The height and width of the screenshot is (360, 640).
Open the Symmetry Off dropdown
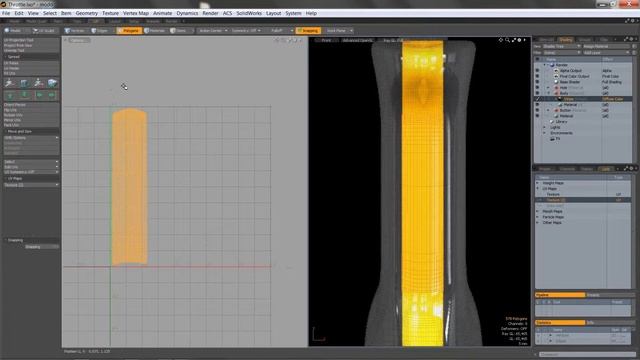246,31
